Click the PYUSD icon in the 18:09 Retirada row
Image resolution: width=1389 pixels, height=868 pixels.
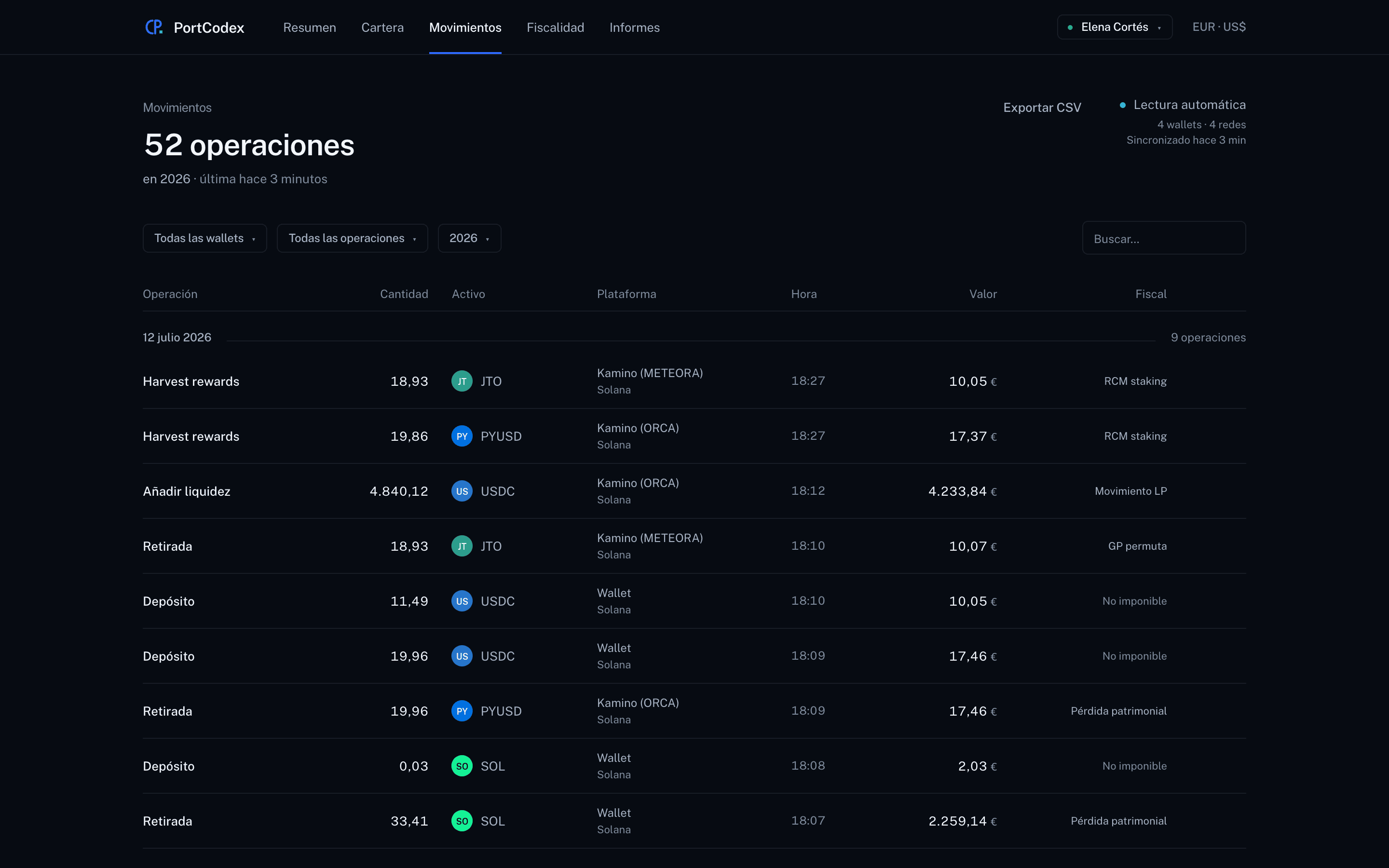(462, 711)
